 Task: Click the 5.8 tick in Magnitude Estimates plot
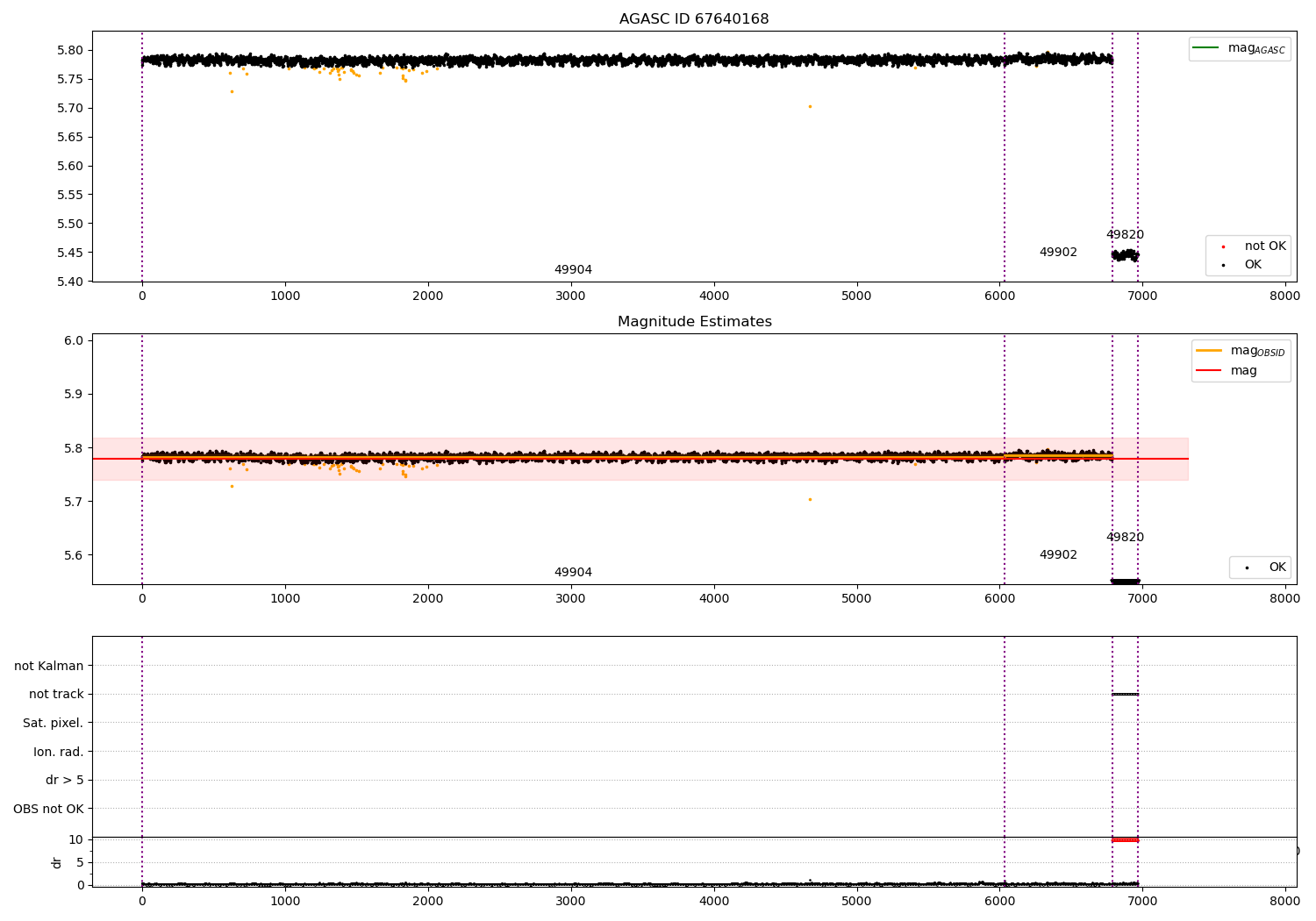coord(74,448)
